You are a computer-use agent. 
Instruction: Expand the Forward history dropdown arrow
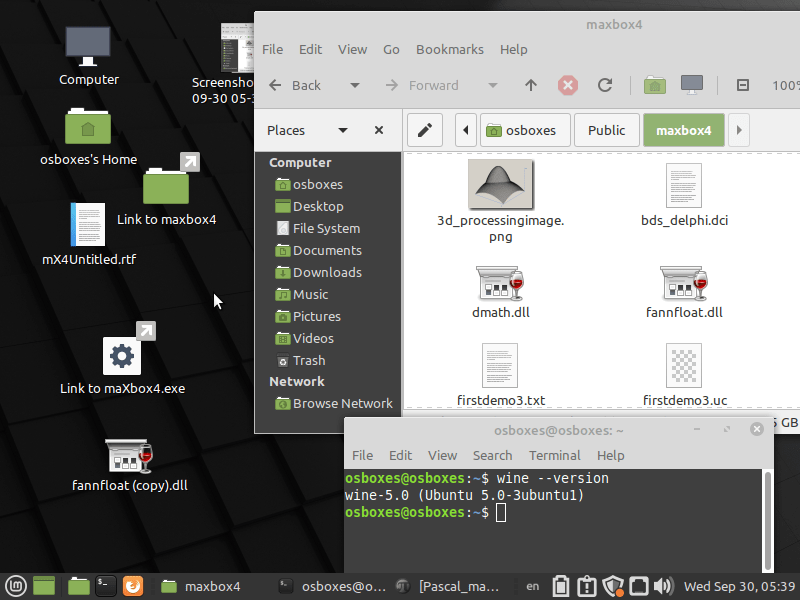point(492,85)
